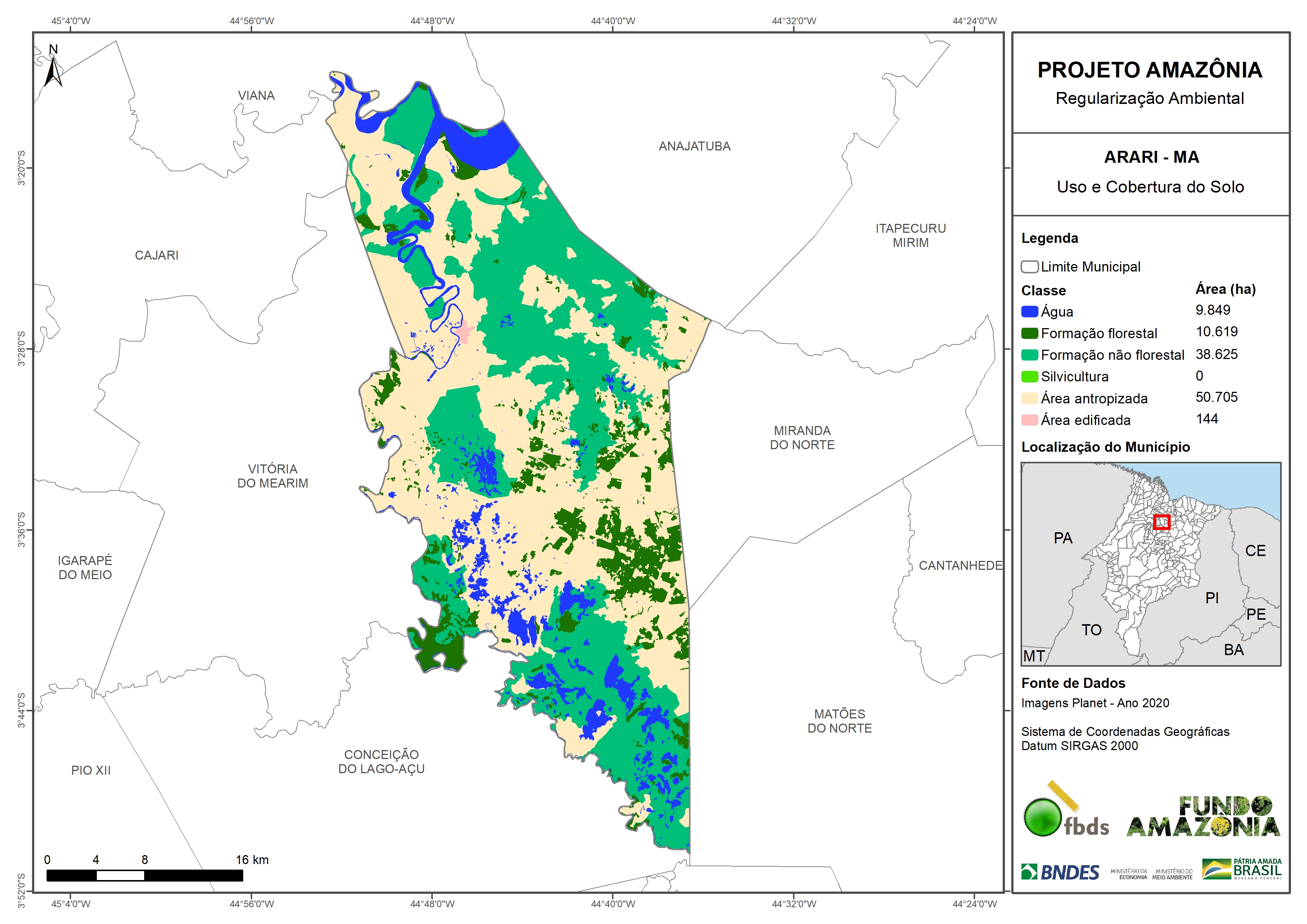This screenshot has width=1307, height=924.
Task: Click the PROJETO AMAZÔNIA title
Action: [x=1150, y=70]
